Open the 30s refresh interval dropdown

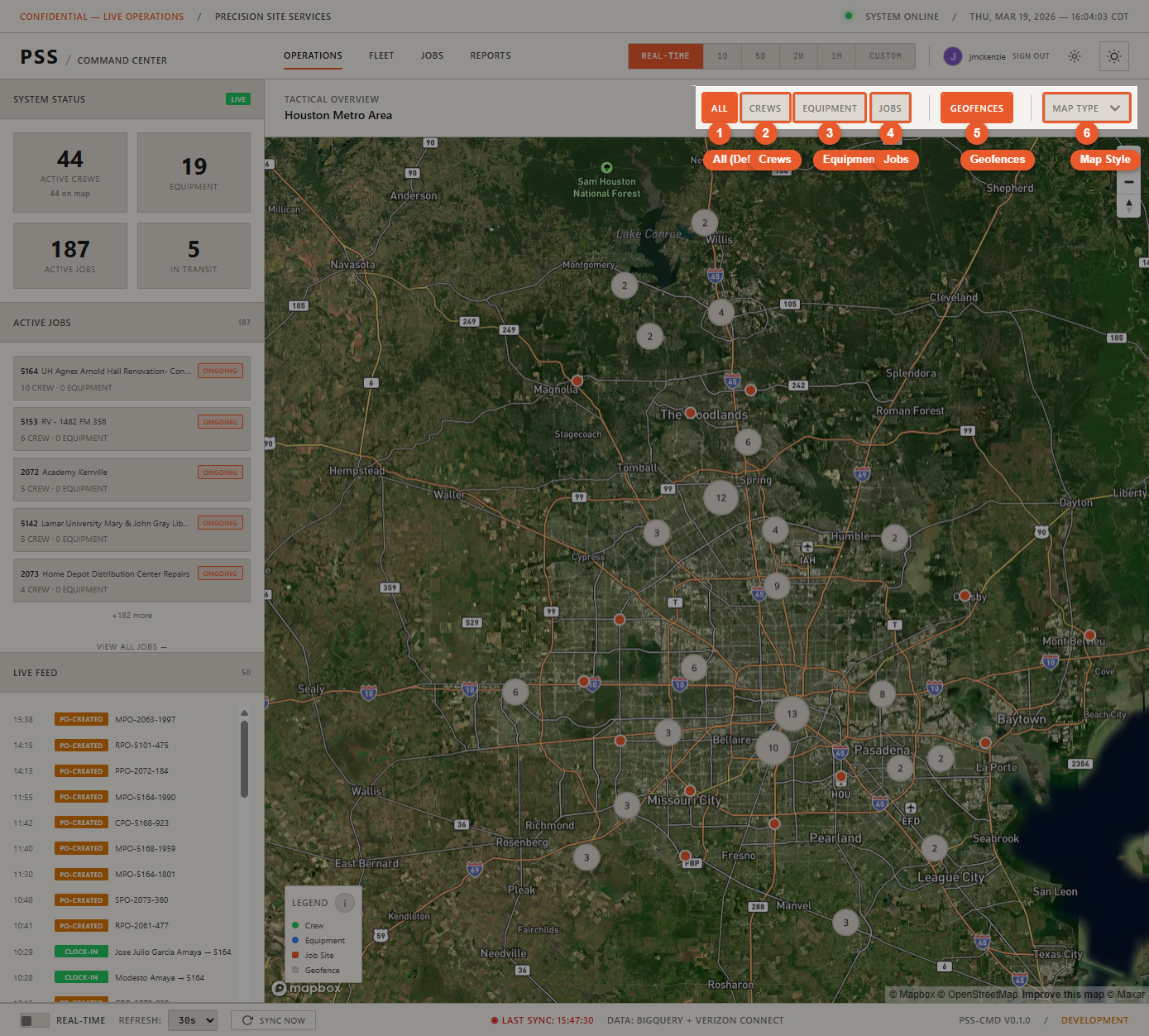(x=192, y=1020)
